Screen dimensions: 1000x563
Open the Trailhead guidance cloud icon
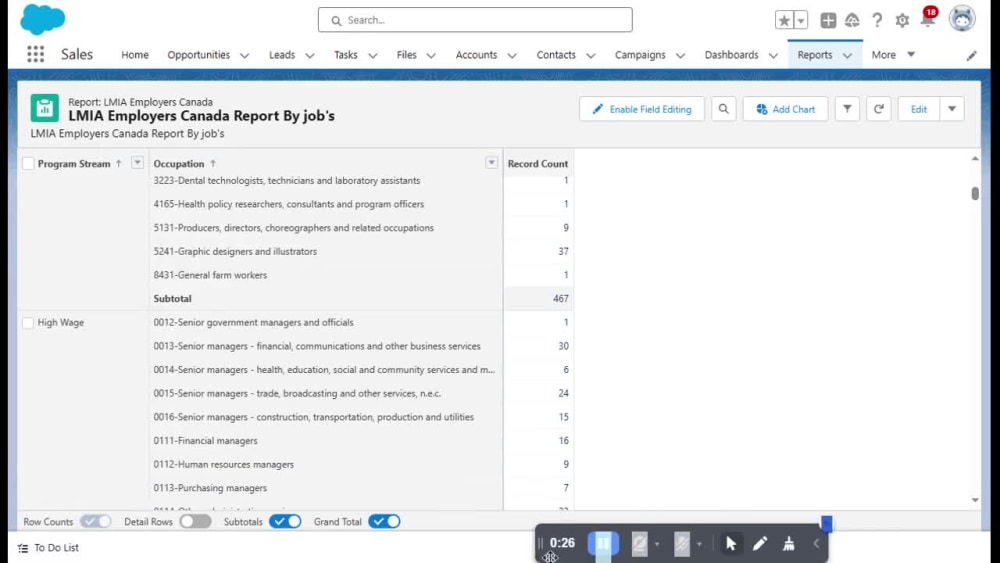[852, 20]
